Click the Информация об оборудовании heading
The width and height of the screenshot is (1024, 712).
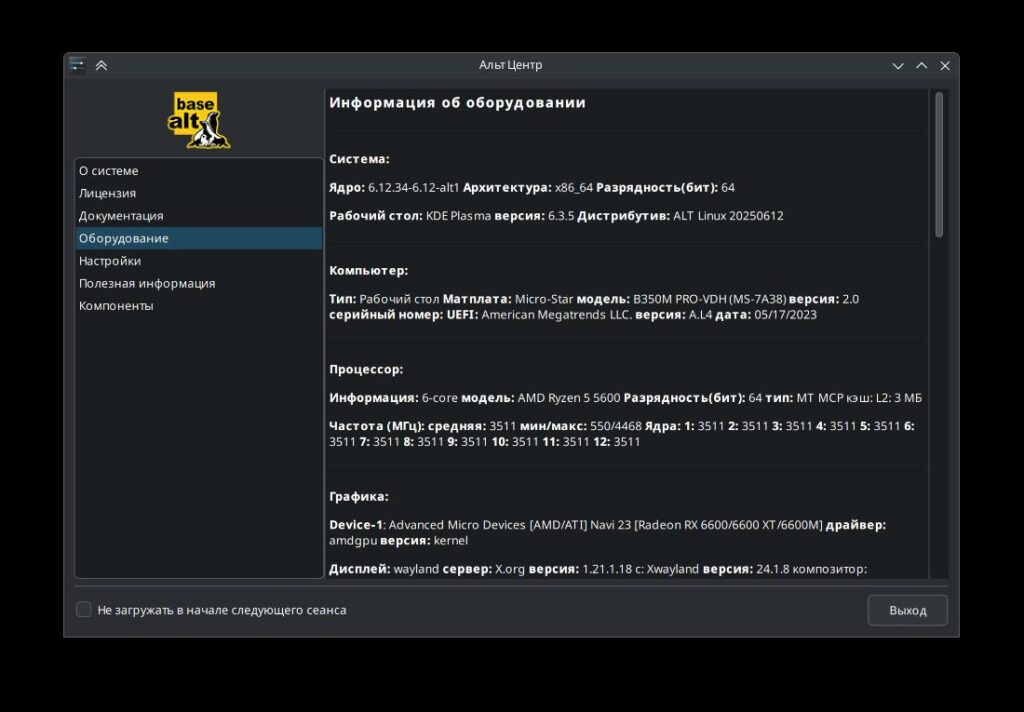coord(457,103)
